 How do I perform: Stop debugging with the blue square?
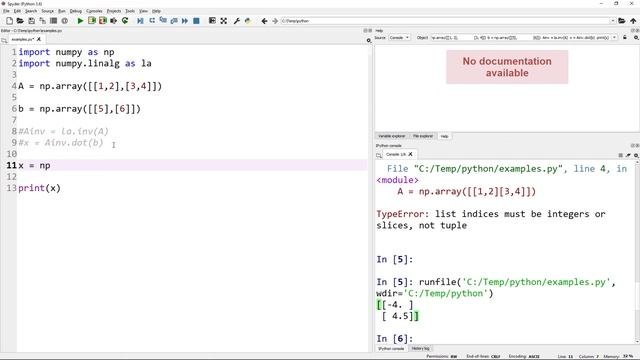(196, 20)
